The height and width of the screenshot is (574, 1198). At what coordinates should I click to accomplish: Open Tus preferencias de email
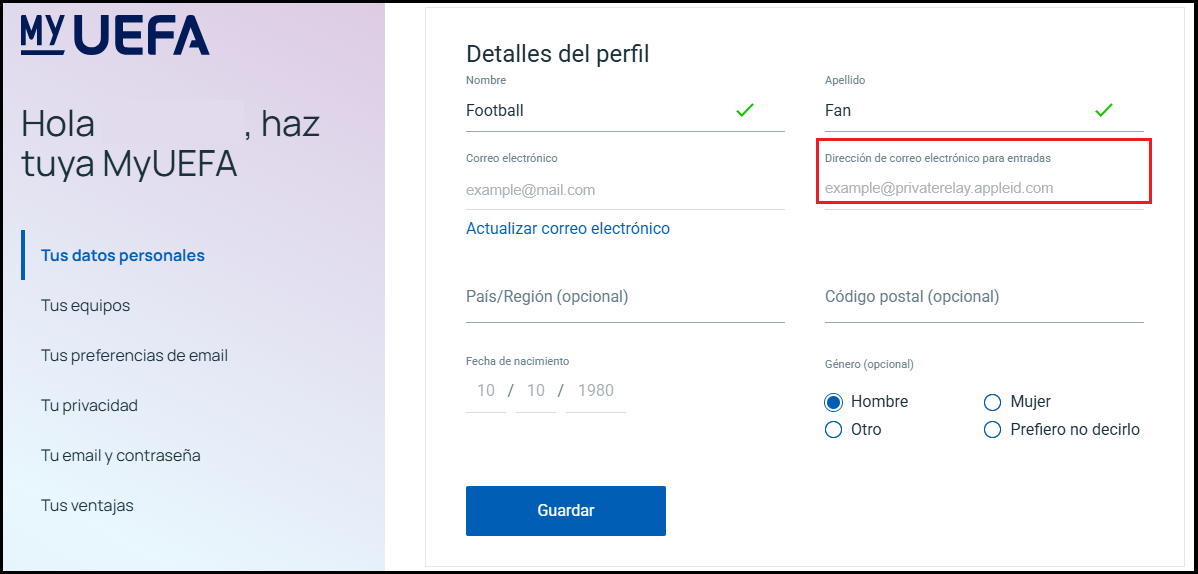tap(135, 356)
